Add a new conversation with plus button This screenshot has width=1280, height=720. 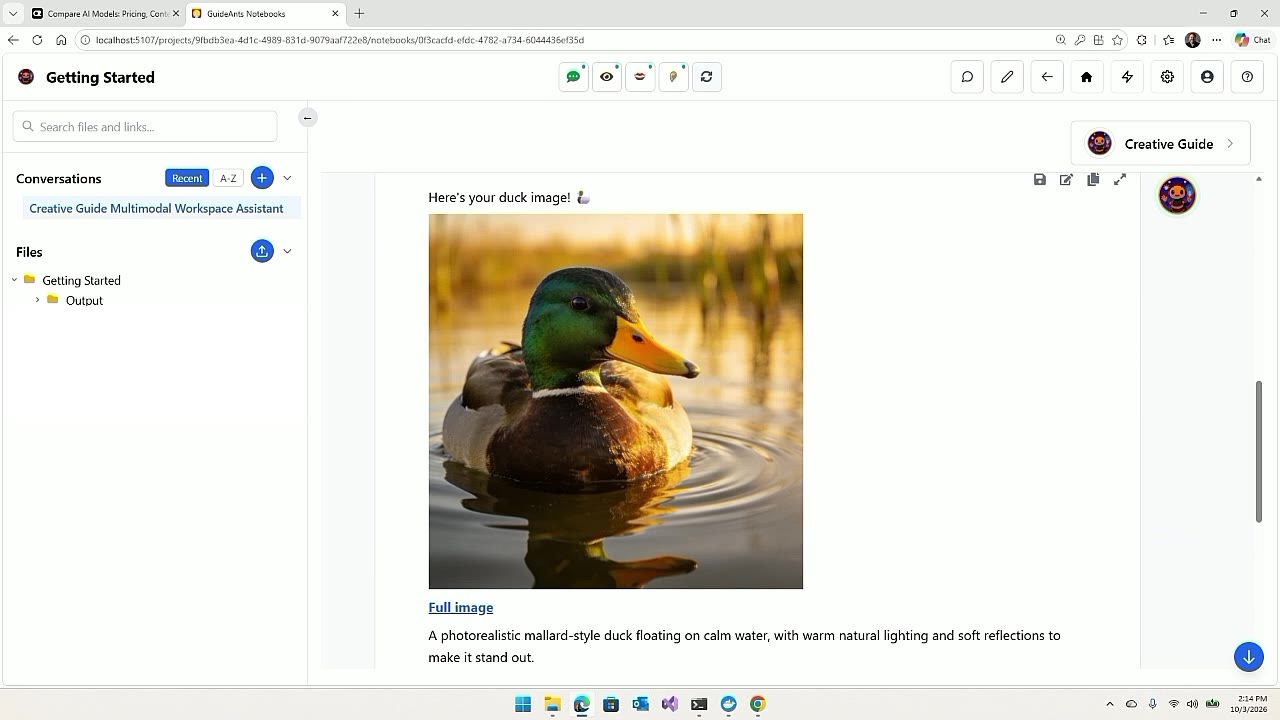262,178
